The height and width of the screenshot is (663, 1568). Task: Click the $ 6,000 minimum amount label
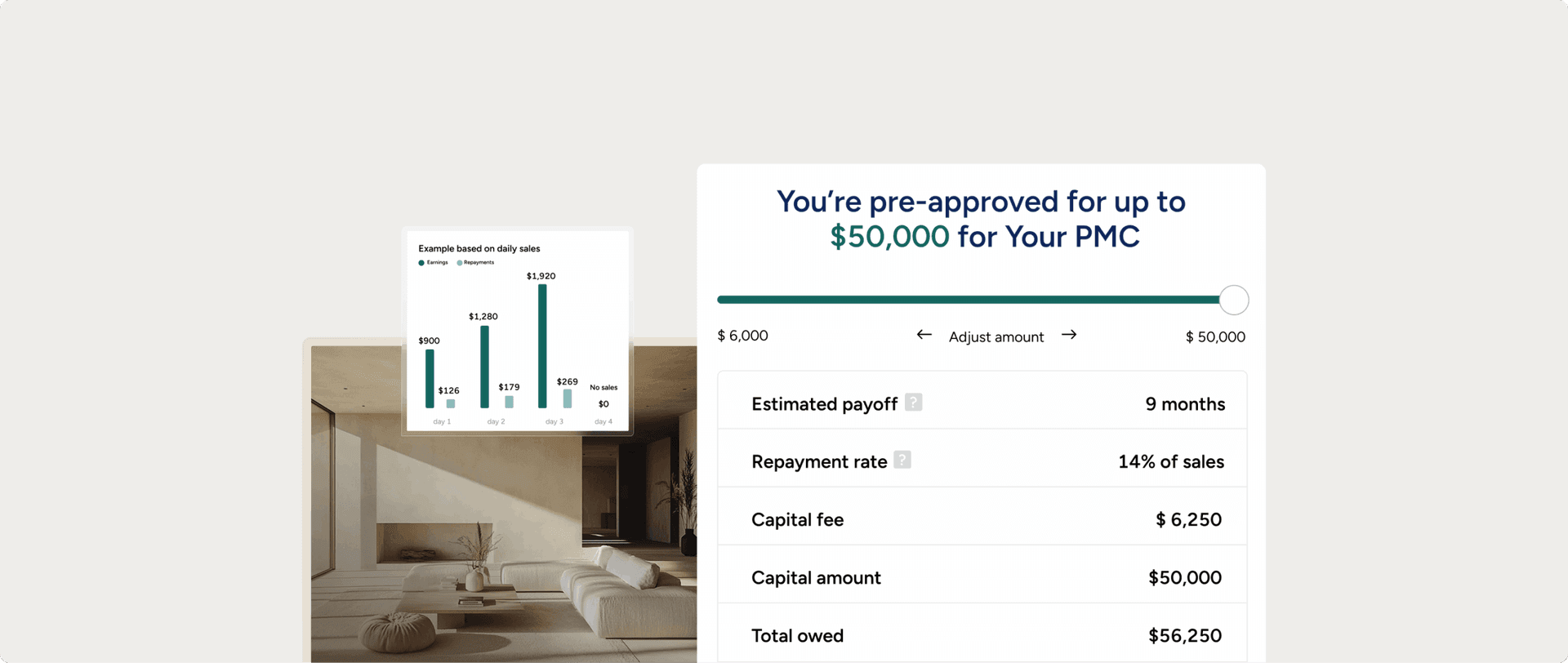click(742, 336)
